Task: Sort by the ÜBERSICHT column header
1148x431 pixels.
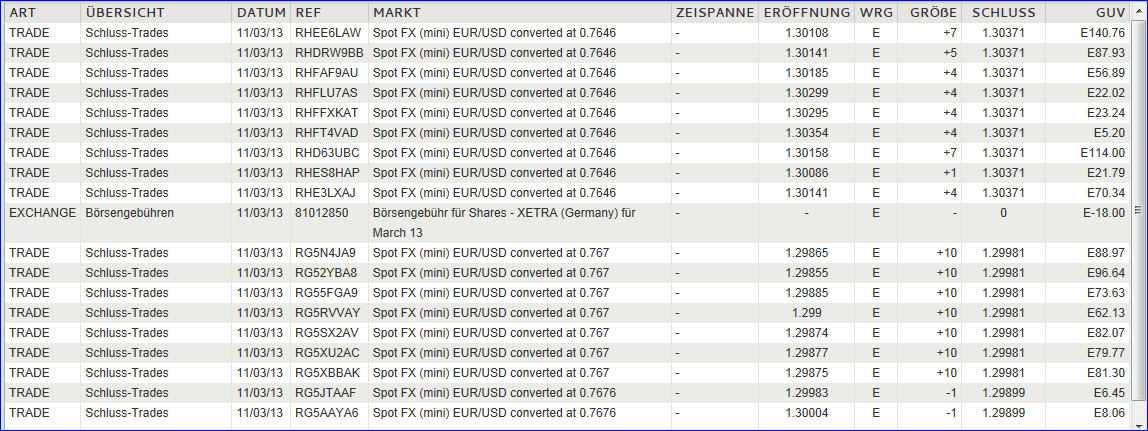Action: (x=125, y=13)
